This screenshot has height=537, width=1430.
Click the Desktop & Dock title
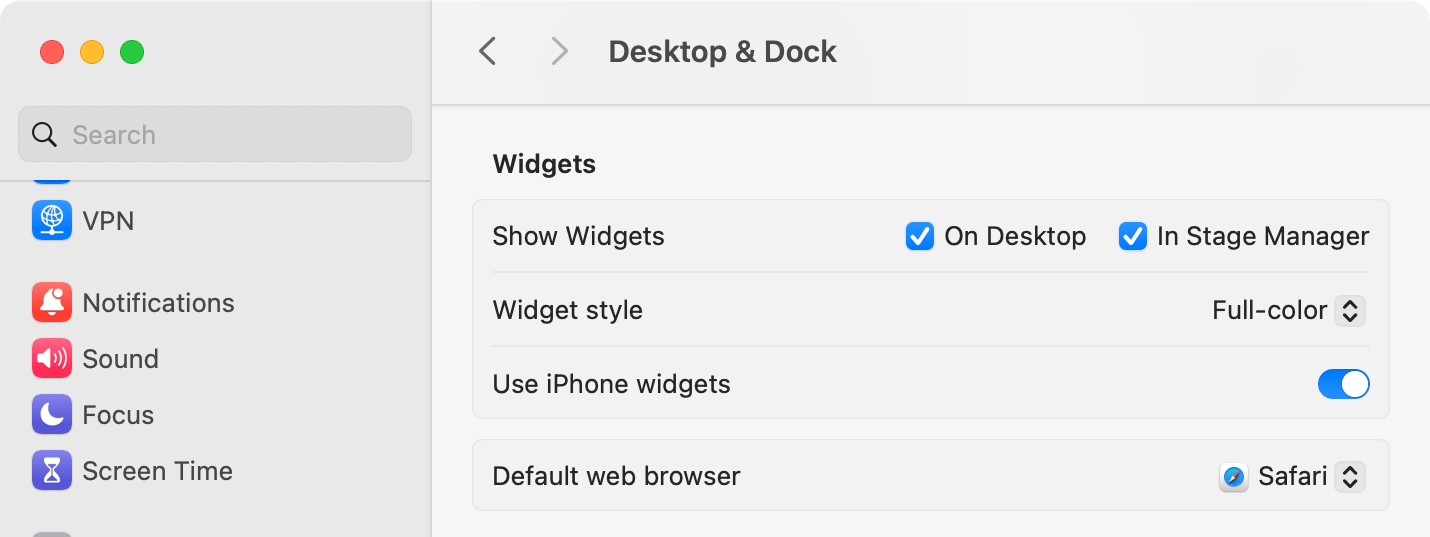[x=722, y=51]
